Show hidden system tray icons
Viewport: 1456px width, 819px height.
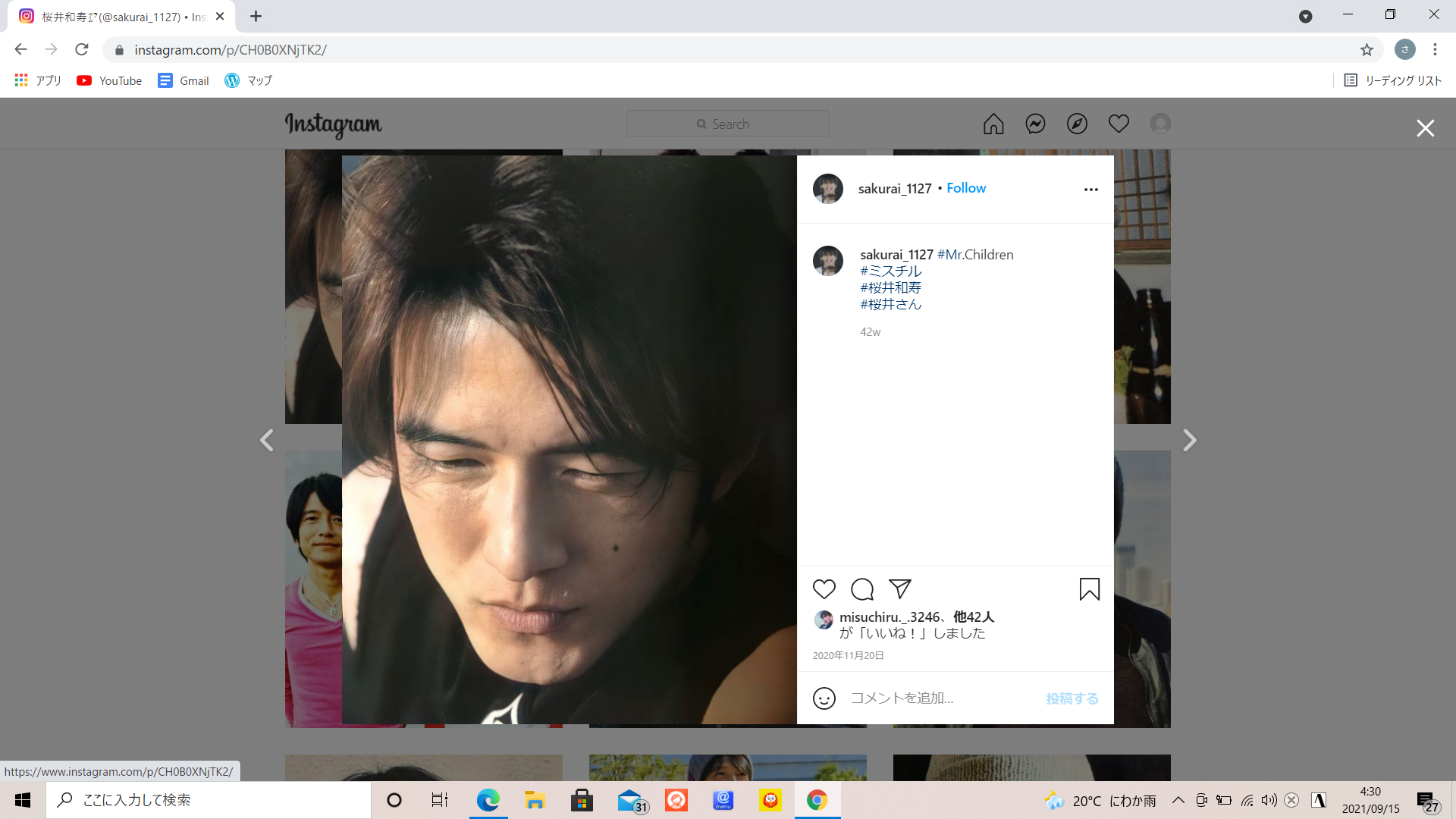pyautogui.click(x=1178, y=800)
